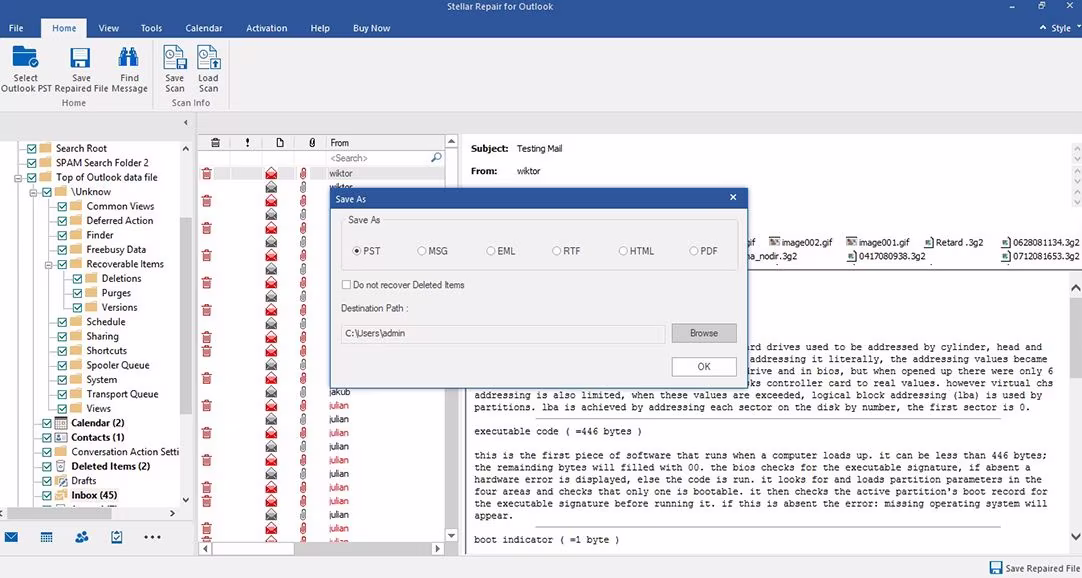This screenshot has width=1082, height=578.
Task: Click the Browse button
Action: pyautogui.click(x=704, y=333)
